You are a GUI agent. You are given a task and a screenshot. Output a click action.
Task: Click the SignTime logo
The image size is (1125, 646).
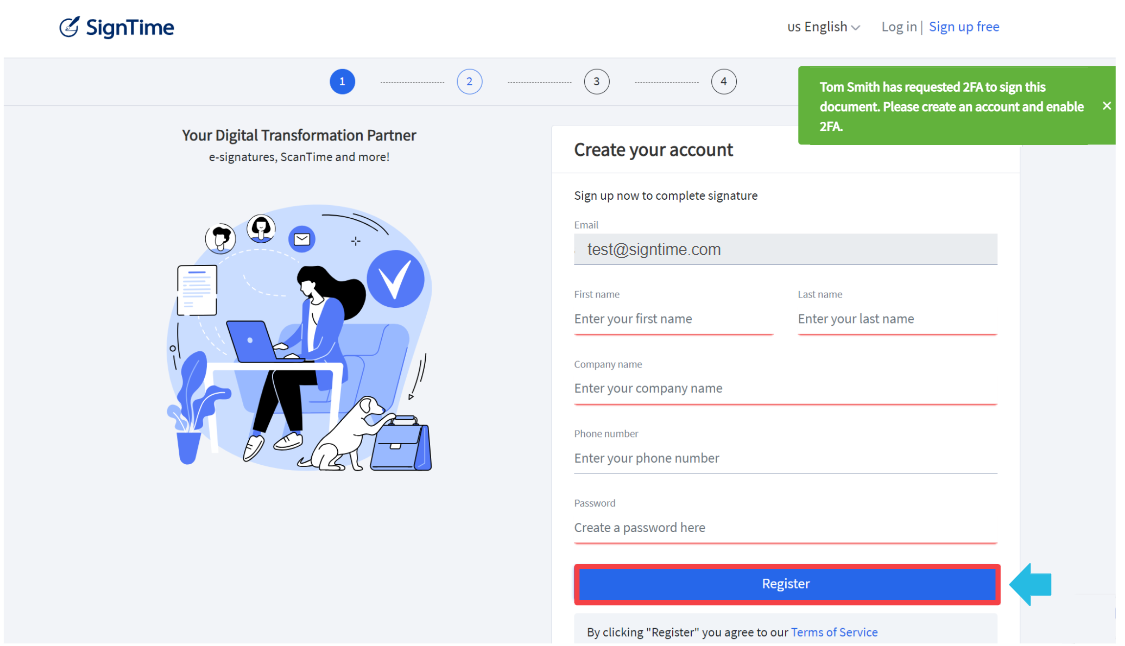[116, 26]
